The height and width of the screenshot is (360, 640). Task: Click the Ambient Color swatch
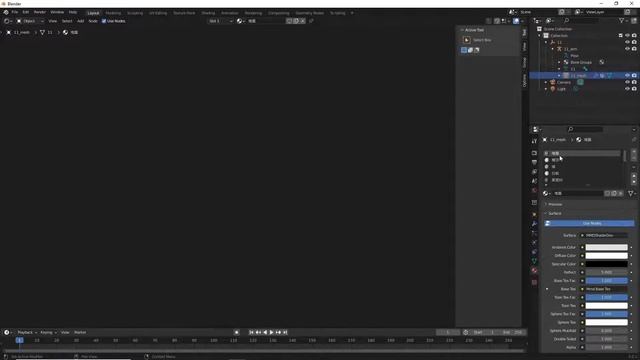pos(607,247)
